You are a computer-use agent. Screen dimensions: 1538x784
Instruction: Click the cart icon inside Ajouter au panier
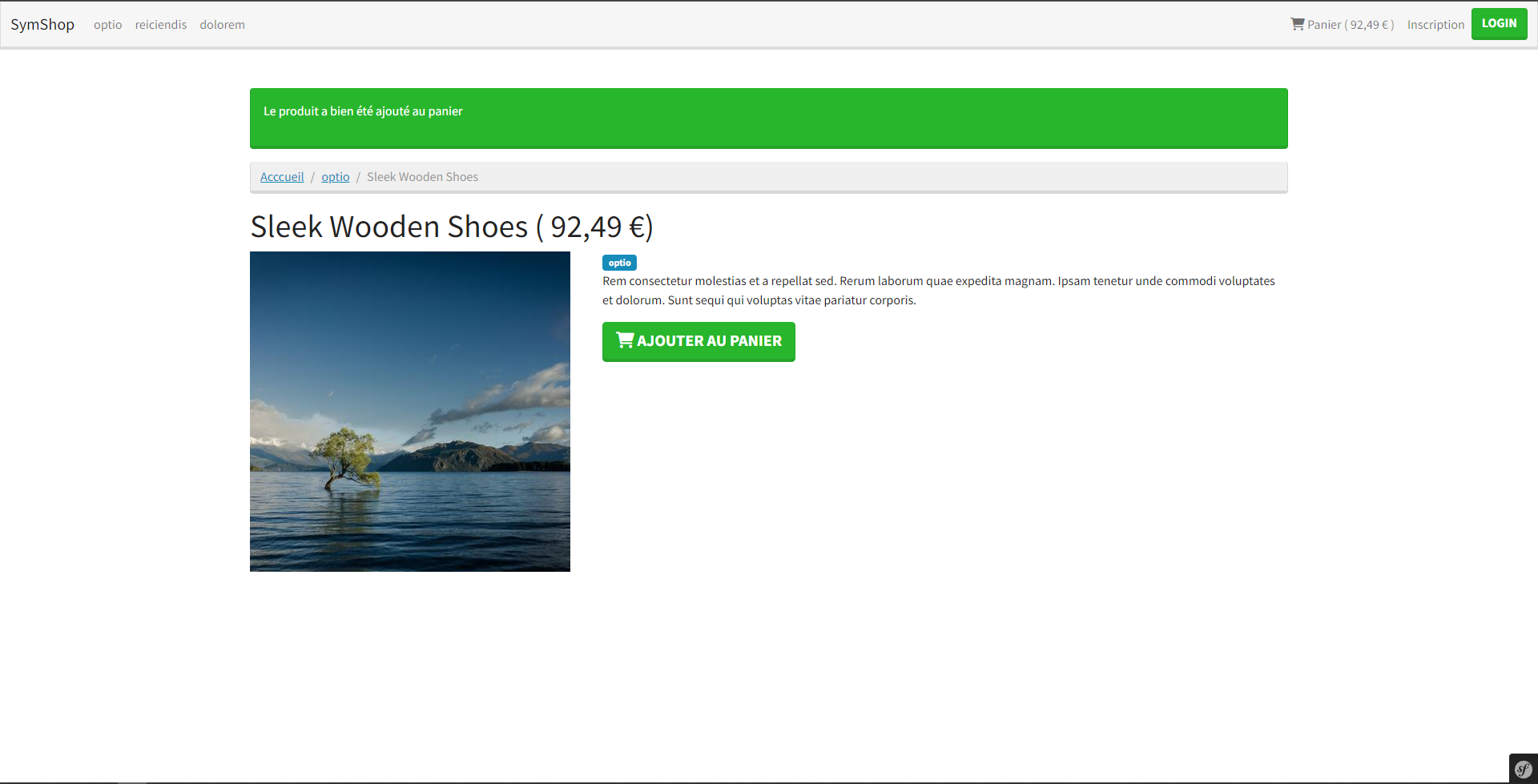(x=624, y=340)
